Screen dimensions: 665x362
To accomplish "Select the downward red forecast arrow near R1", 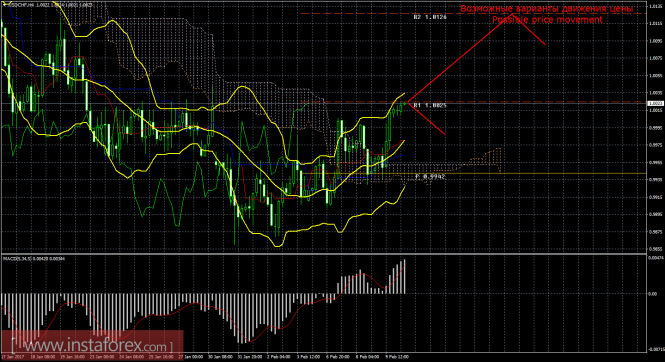I will pyautogui.click(x=426, y=119).
